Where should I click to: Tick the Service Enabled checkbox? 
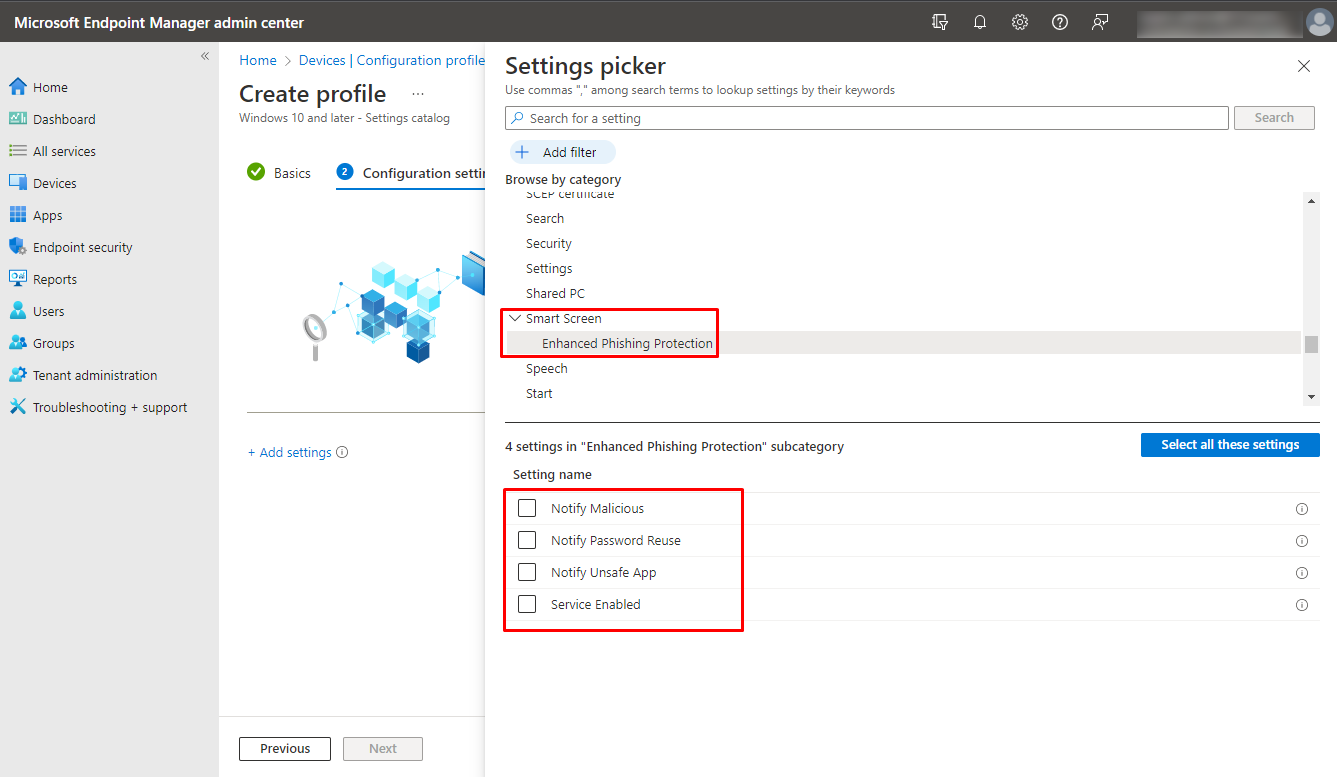pos(527,605)
